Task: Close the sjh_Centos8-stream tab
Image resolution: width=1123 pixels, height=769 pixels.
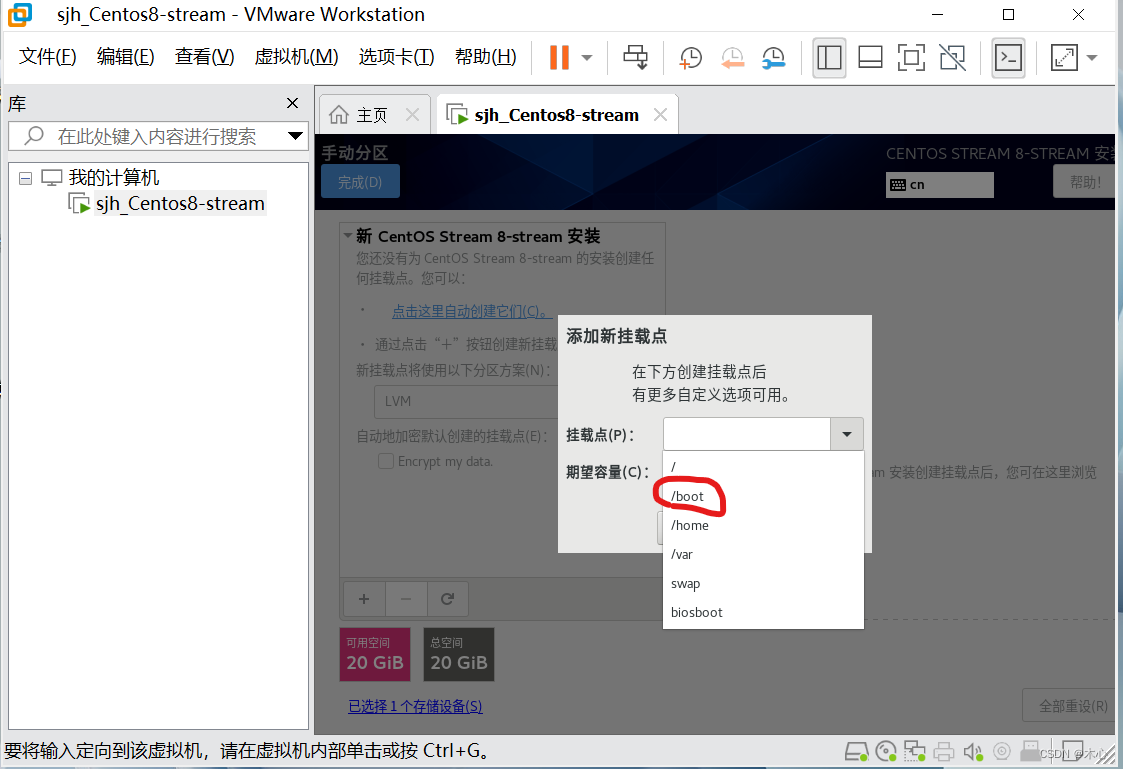Action: pyautogui.click(x=660, y=115)
